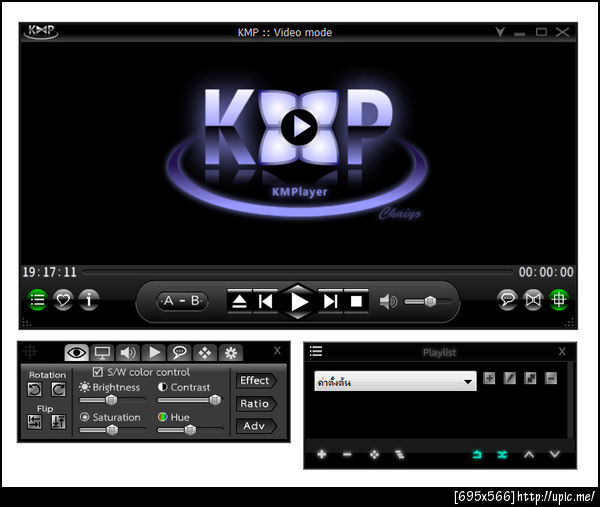
Task: Start playback with the main play button
Action: (298, 302)
